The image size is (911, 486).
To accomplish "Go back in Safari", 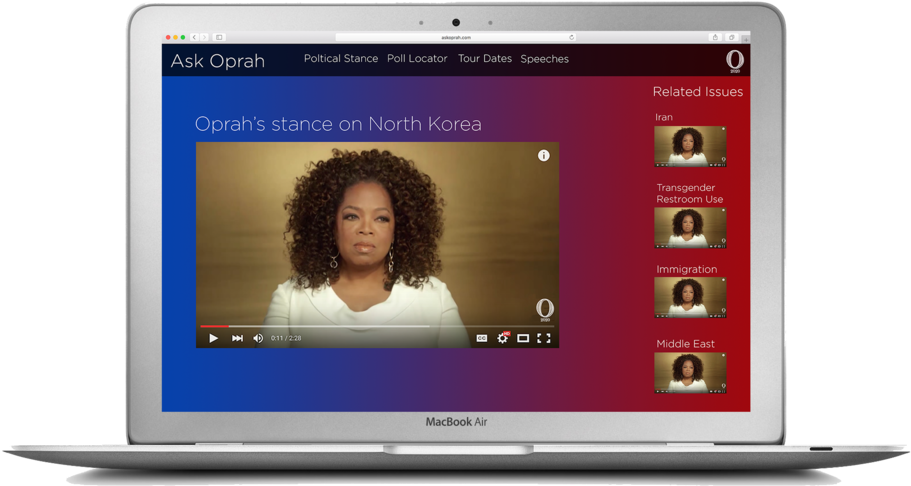I will click(195, 37).
